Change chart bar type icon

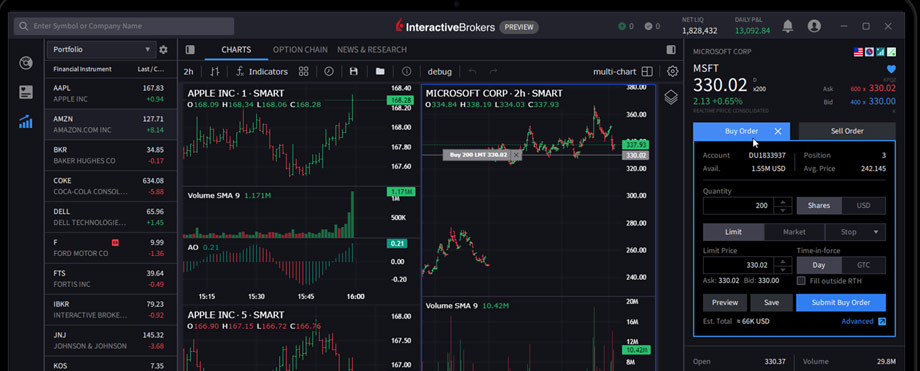point(215,72)
